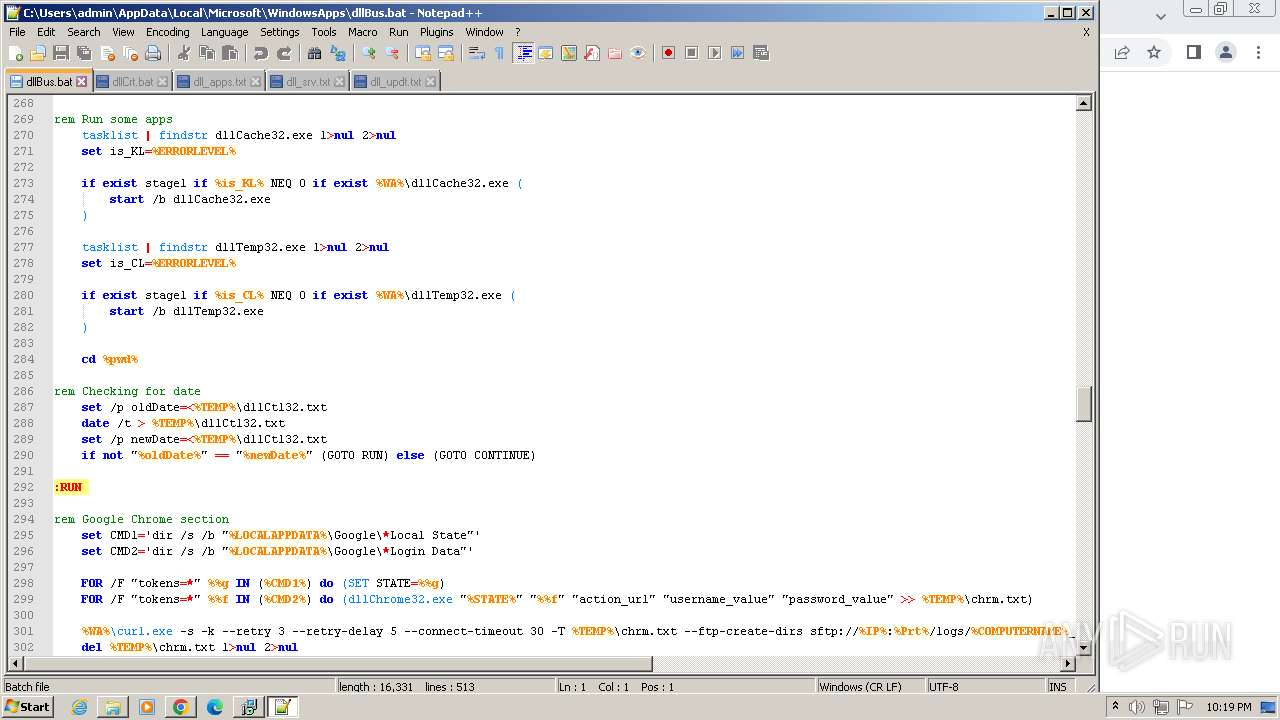Undo last action via toolbar arrow
The width and height of the screenshot is (1280, 720).
261,53
